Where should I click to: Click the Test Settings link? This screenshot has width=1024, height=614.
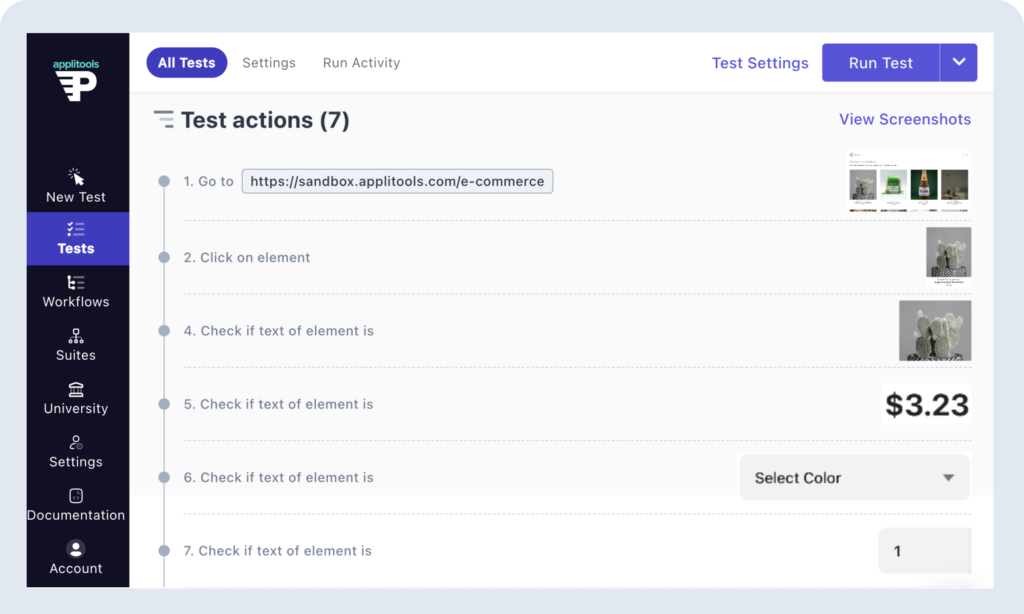point(760,63)
